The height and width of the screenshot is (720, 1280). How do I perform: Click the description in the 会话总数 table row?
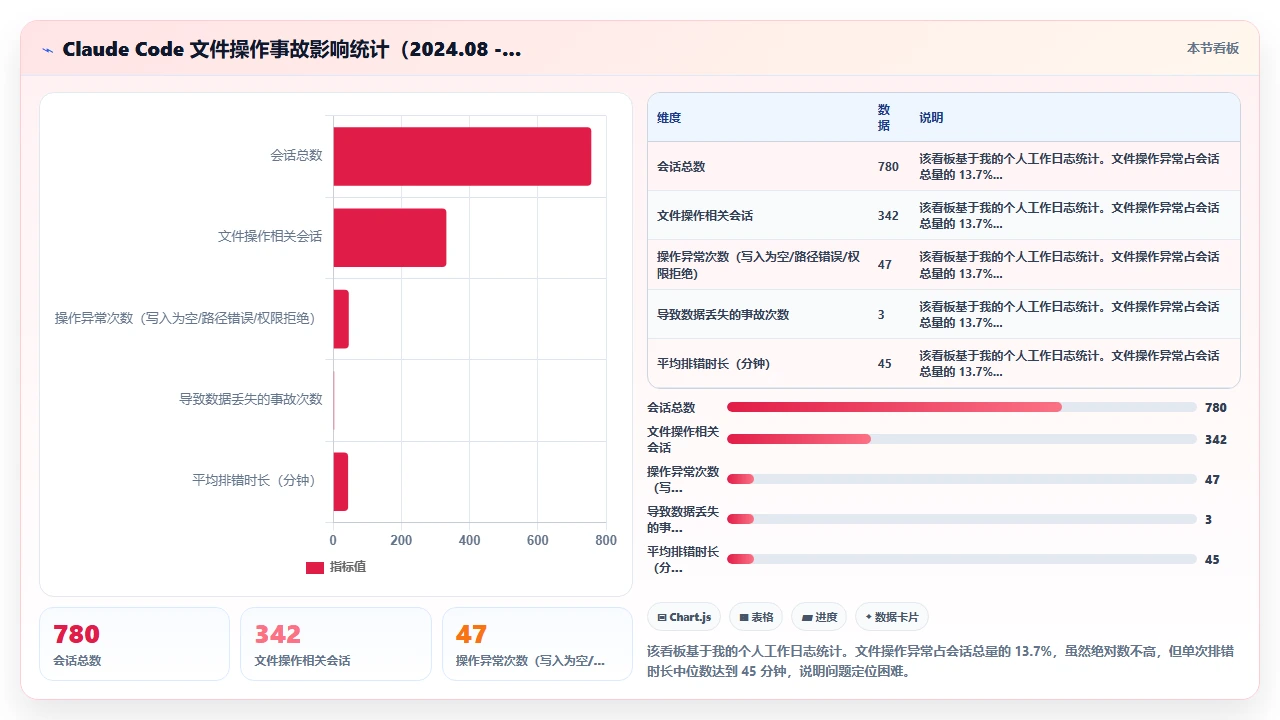point(1070,166)
